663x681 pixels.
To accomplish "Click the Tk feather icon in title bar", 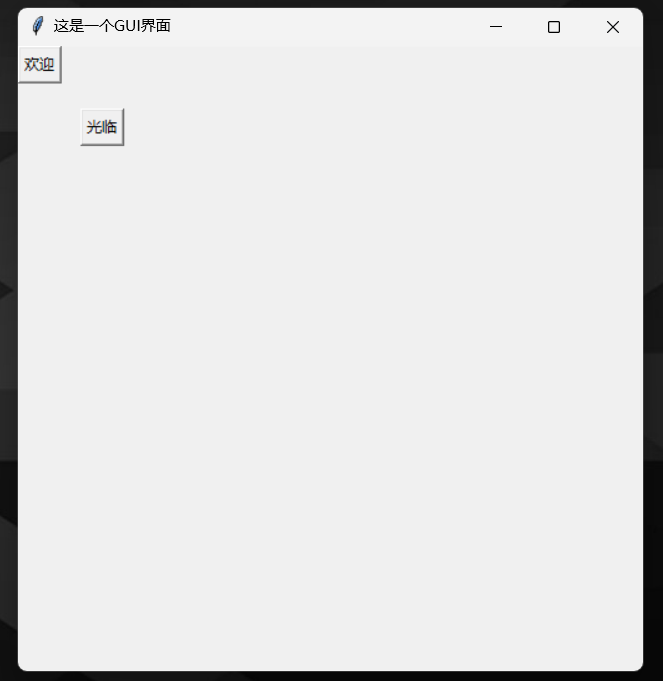I will pos(38,26).
